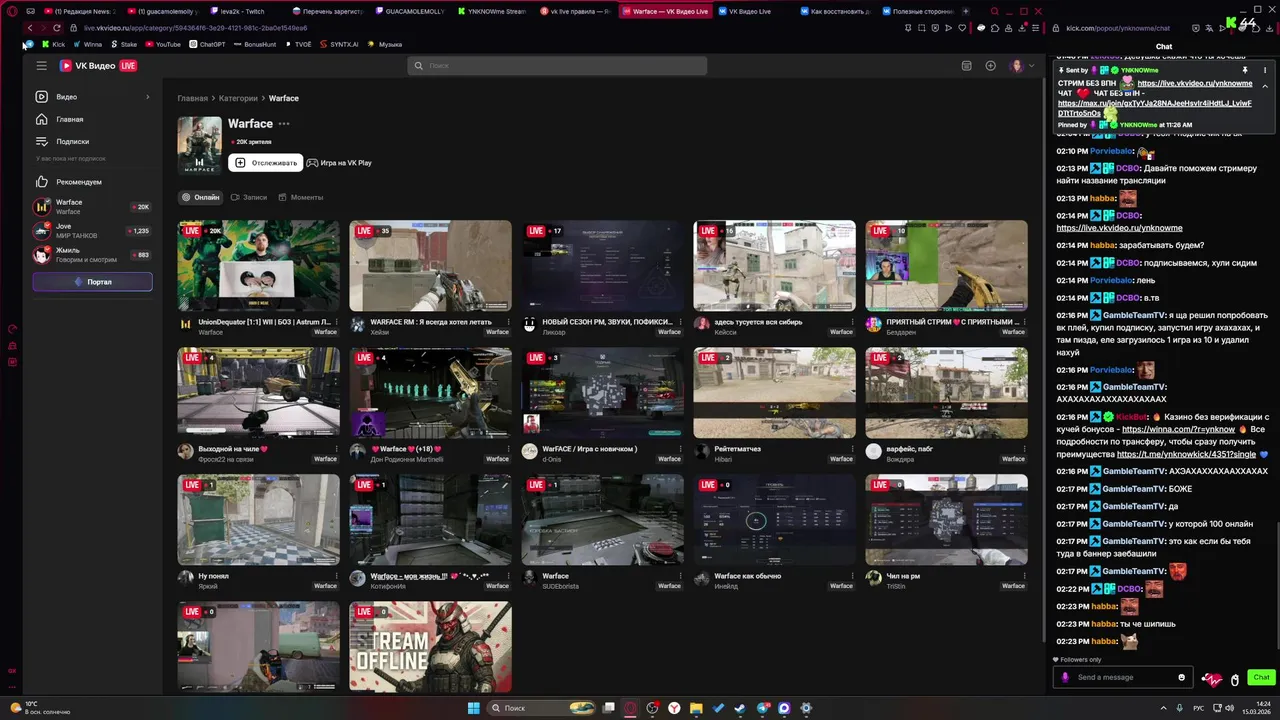Go back with the browser back arrow
The image size is (1280, 720).
tap(31, 28)
